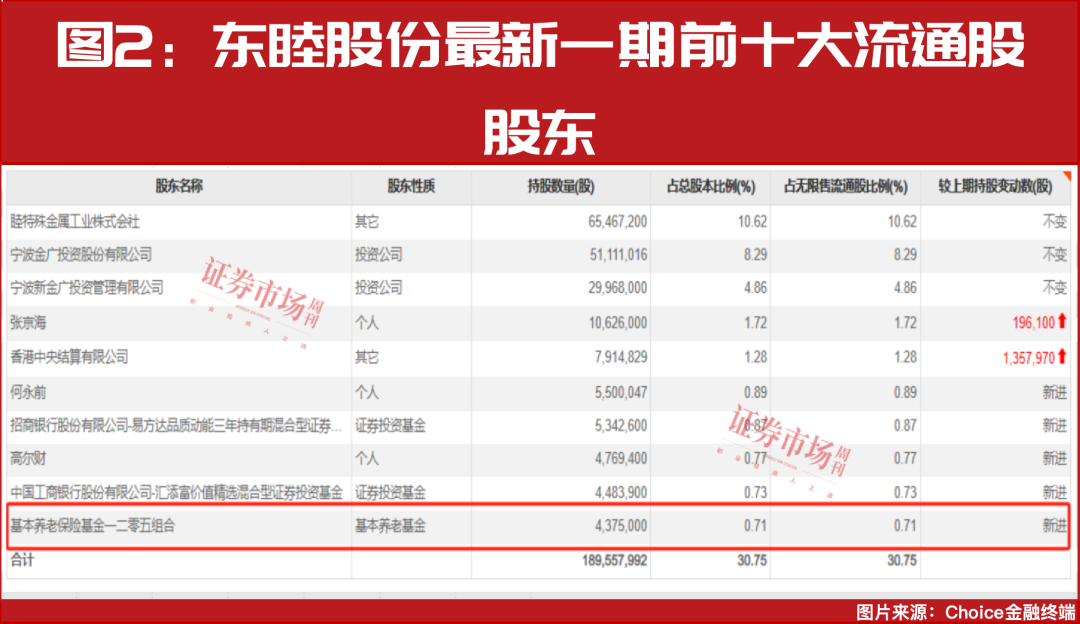Click 新进 in 何永前 row
The height and width of the screenshot is (624, 1080).
[x=1055, y=393]
